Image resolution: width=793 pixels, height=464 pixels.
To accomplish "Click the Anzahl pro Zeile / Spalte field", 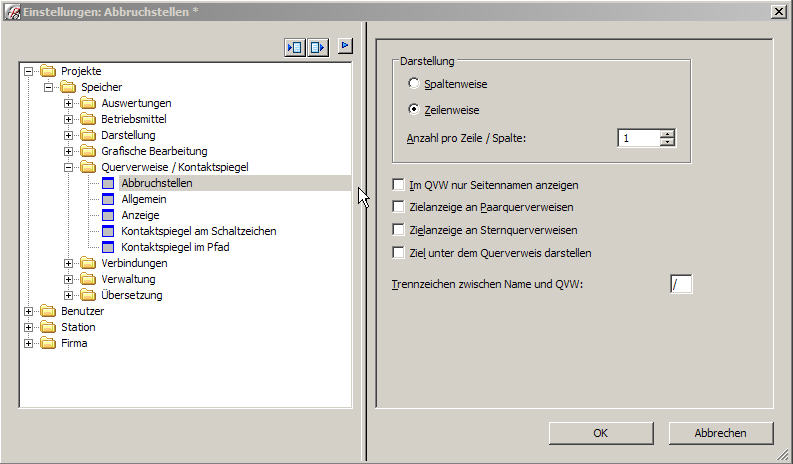I will coord(639,138).
